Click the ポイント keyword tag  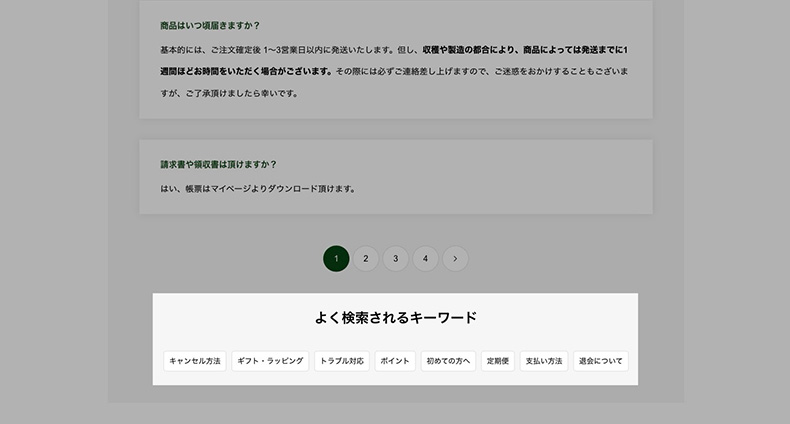coord(395,361)
